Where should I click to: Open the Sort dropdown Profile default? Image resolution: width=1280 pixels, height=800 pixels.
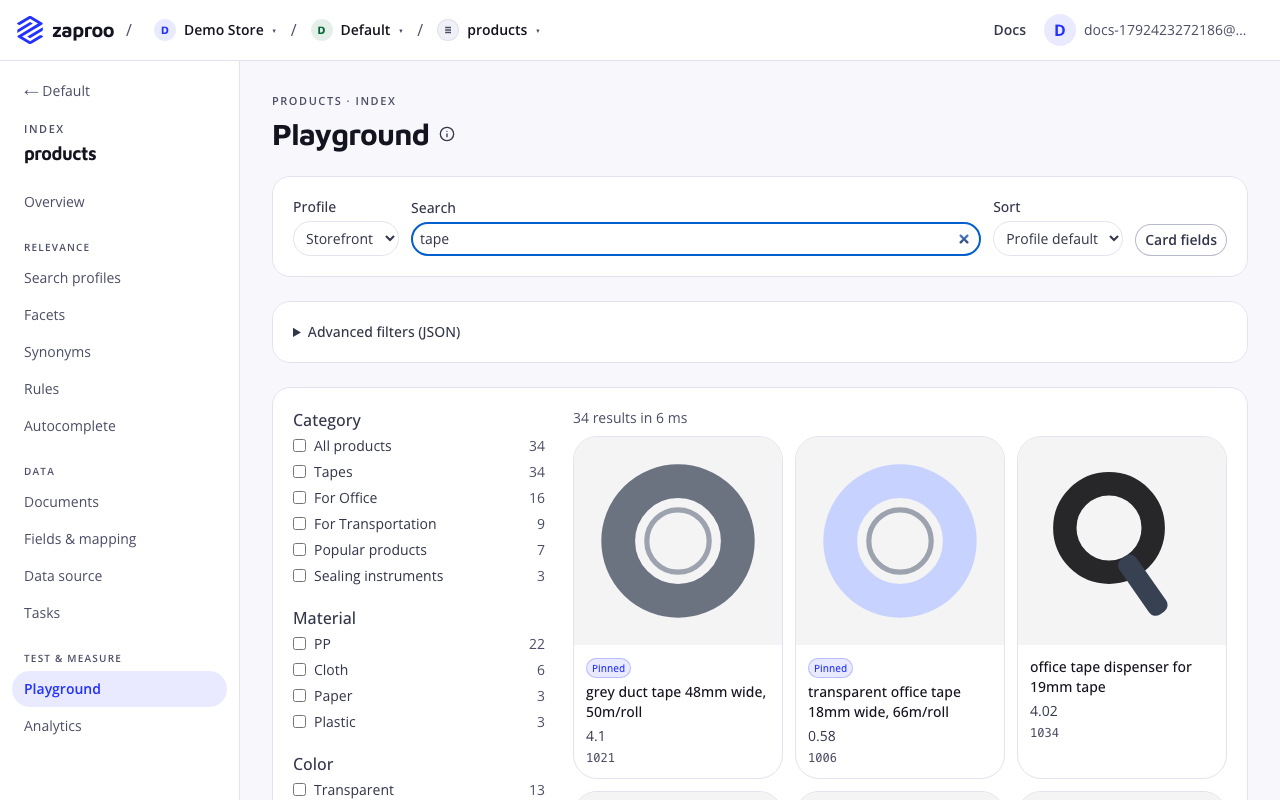coord(1058,239)
